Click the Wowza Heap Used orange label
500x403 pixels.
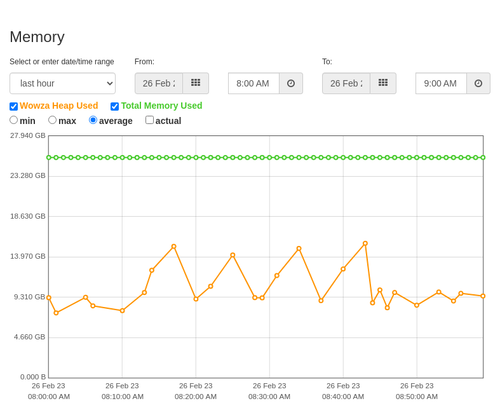(x=59, y=106)
